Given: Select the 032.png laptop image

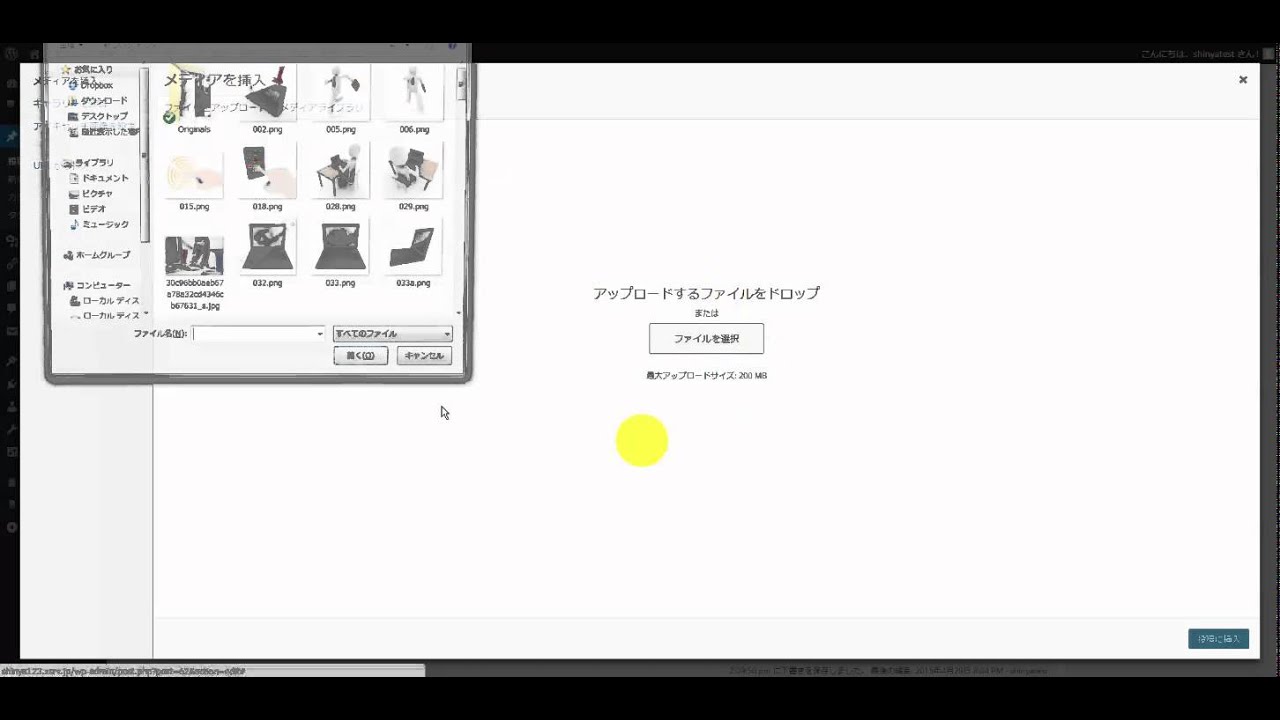Looking at the screenshot, I should point(267,255).
